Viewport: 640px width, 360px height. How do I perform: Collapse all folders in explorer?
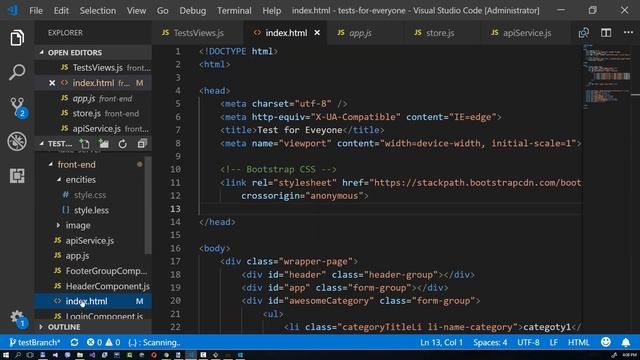pyautogui.click(x=142, y=144)
